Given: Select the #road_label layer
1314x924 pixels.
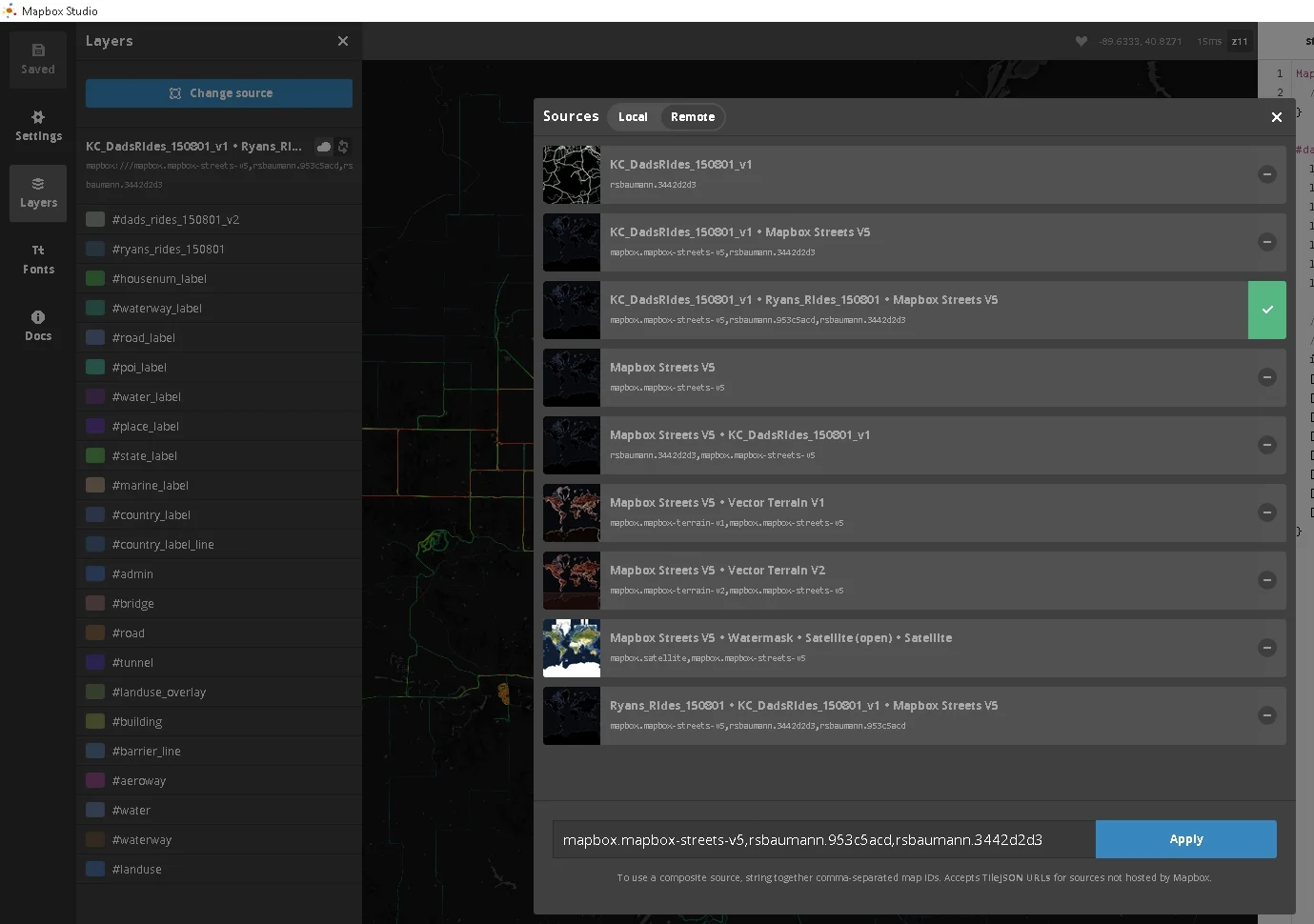Looking at the screenshot, I should point(219,337).
